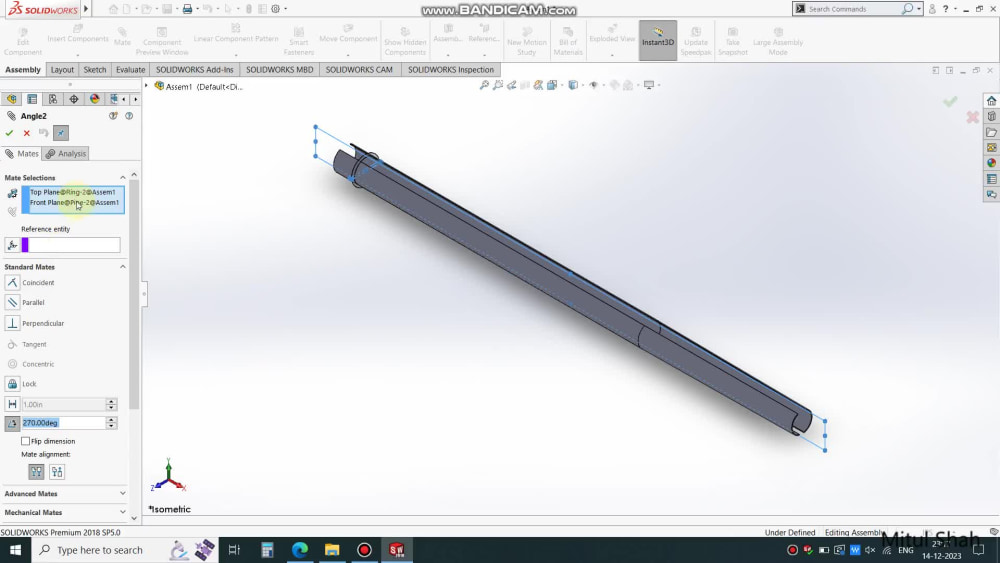Open the Assembly ribbon tab
Screen dimensions: 1000x563
[x=23, y=69]
